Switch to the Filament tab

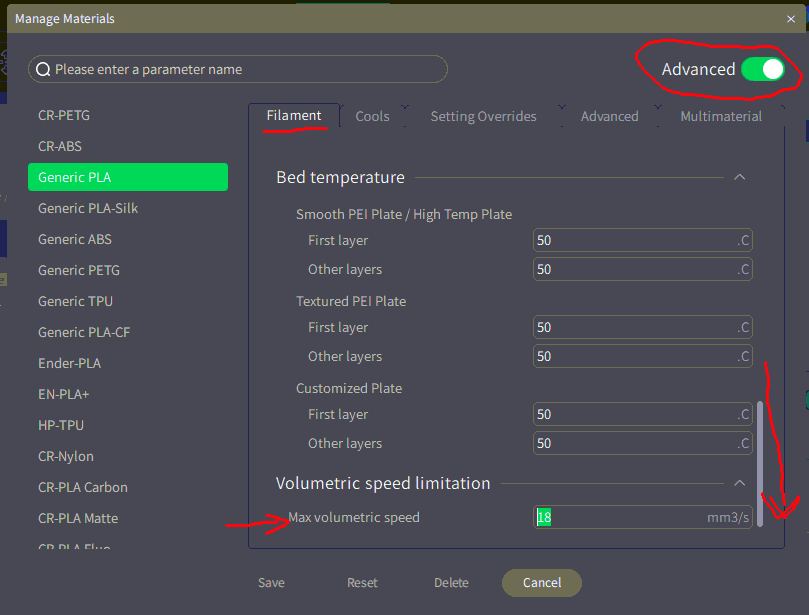point(294,116)
